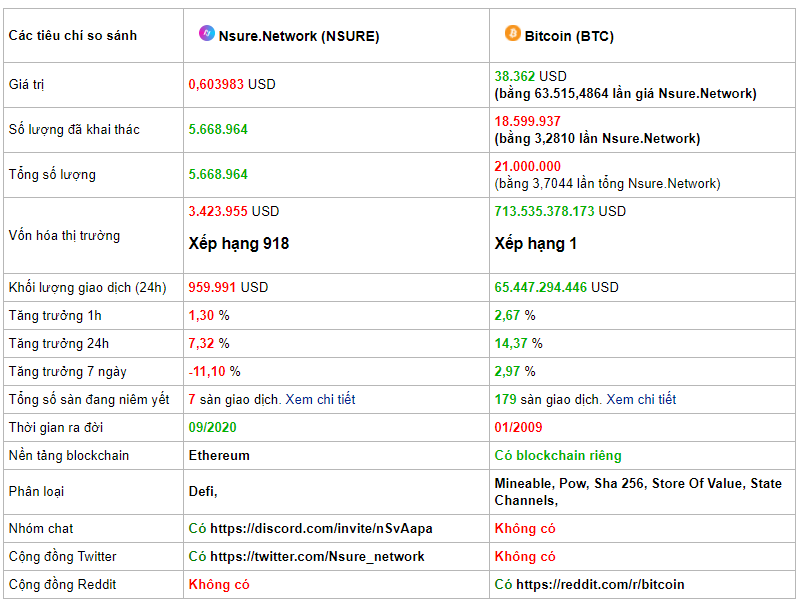
Task: Click Bitcoin's price value 38.362 USD
Action: (x=530, y=76)
